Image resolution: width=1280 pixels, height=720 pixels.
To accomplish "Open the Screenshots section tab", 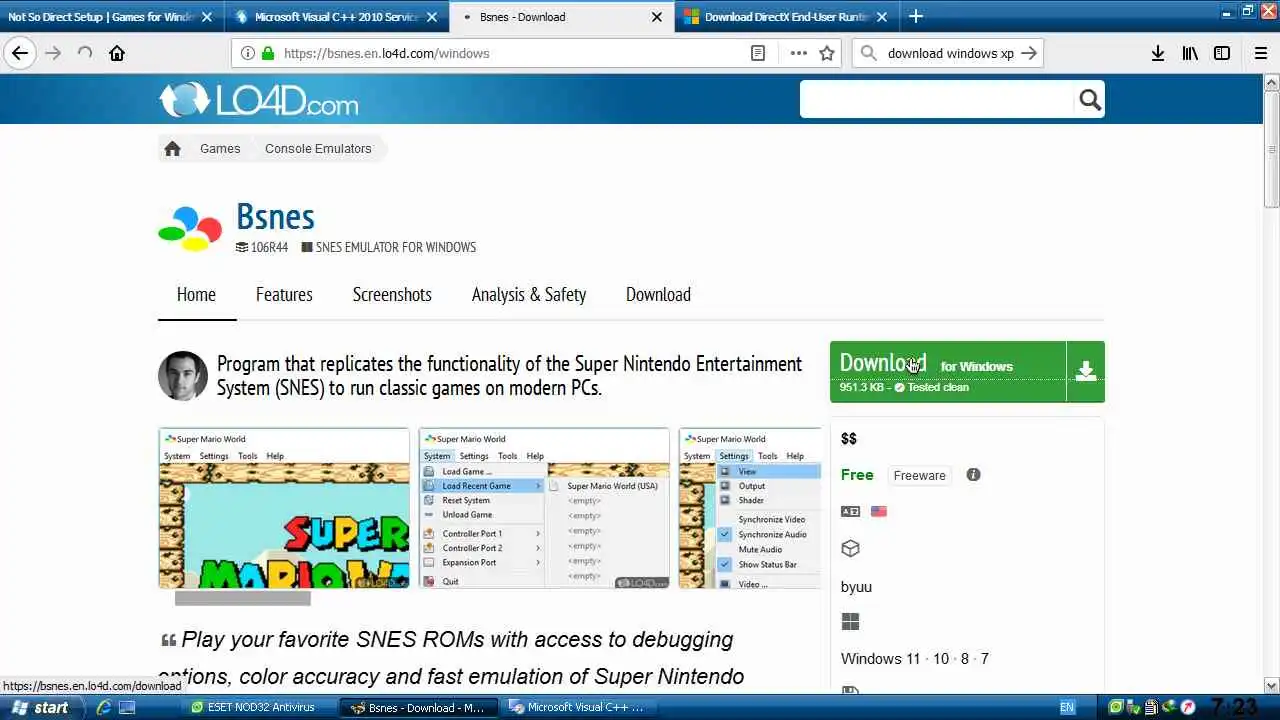I will point(392,294).
